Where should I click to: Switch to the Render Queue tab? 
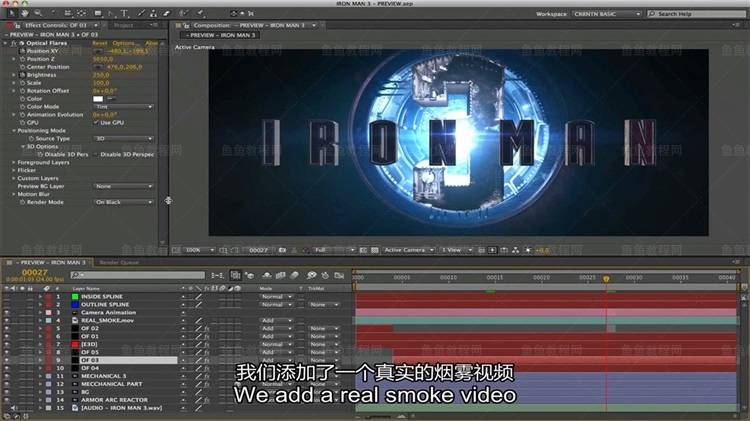pos(119,263)
